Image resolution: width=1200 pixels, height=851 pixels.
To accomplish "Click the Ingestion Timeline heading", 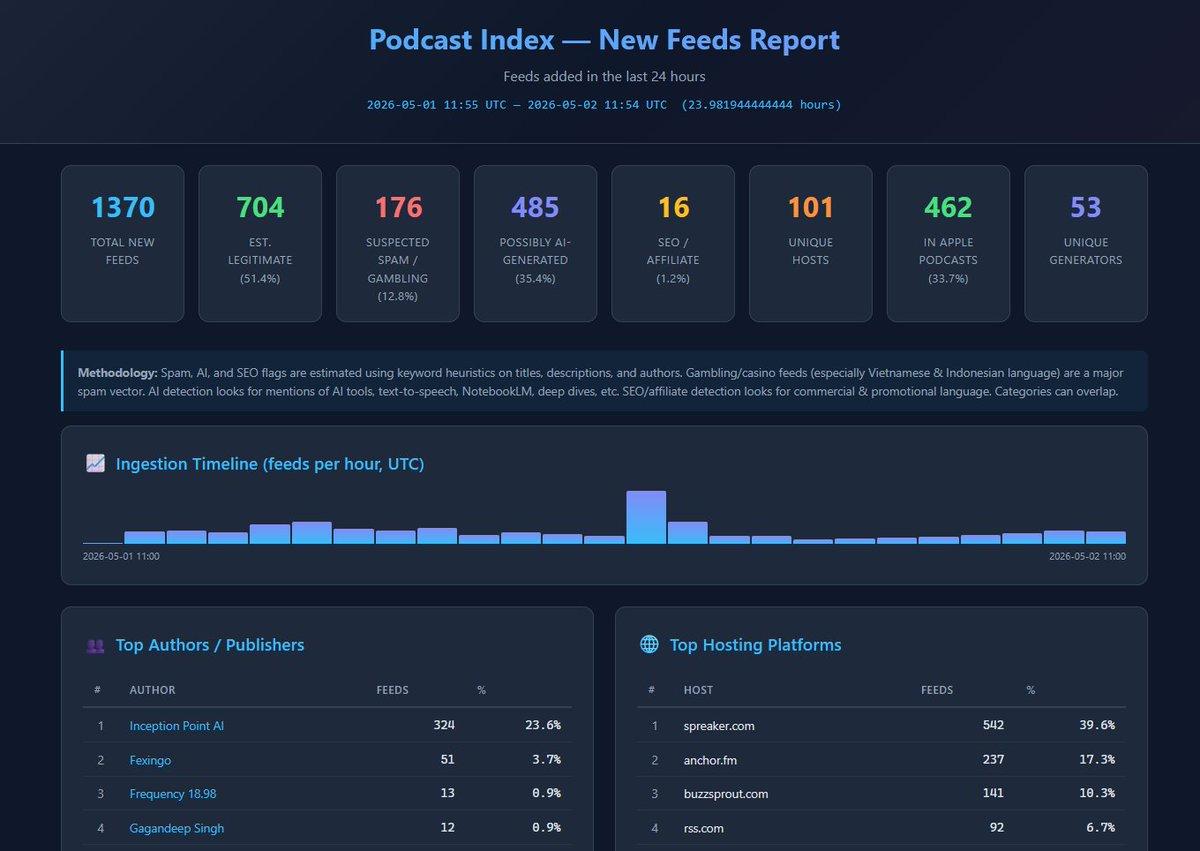I will [270, 464].
